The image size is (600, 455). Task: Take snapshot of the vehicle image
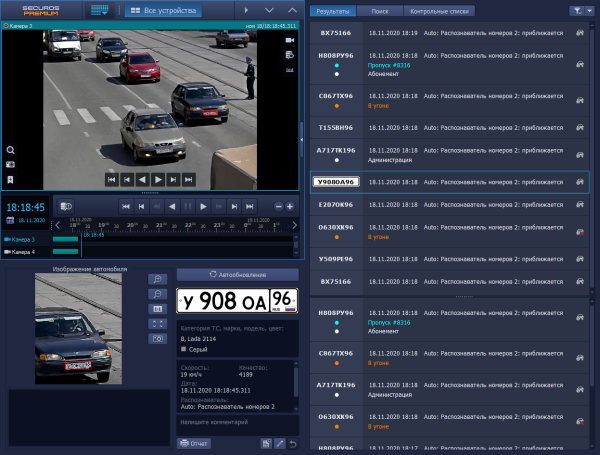click(158, 339)
